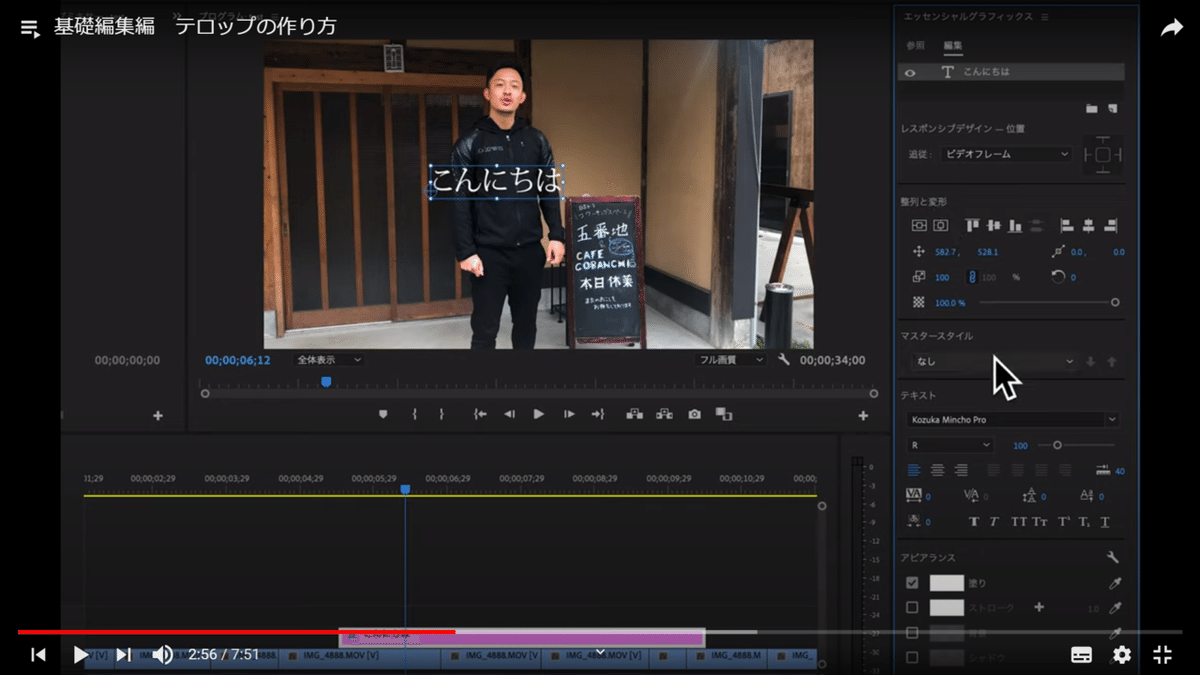Create new group folder in Essential Graphics
Image resolution: width=1200 pixels, height=675 pixels.
click(1092, 108)
